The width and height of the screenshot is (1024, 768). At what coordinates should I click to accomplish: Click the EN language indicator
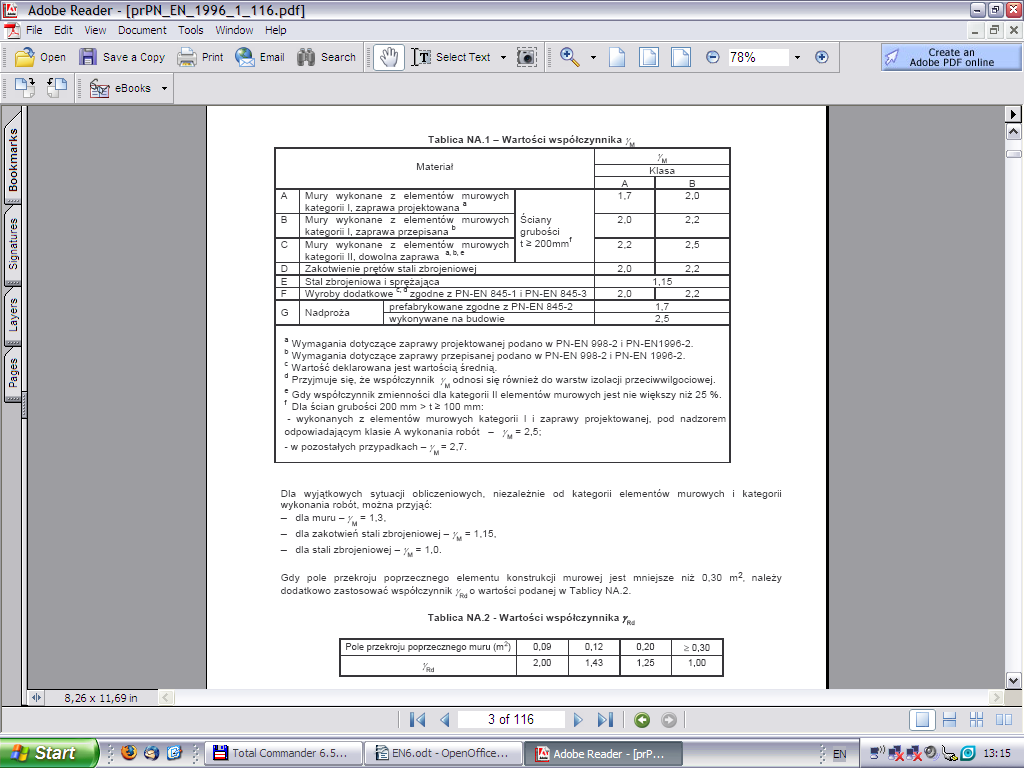coord(839,754)
